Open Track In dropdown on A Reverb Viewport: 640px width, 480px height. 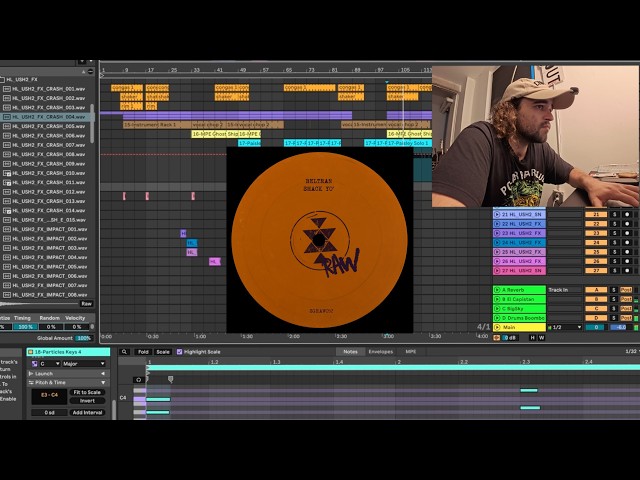pyautogui.click(x=564, y=290)
